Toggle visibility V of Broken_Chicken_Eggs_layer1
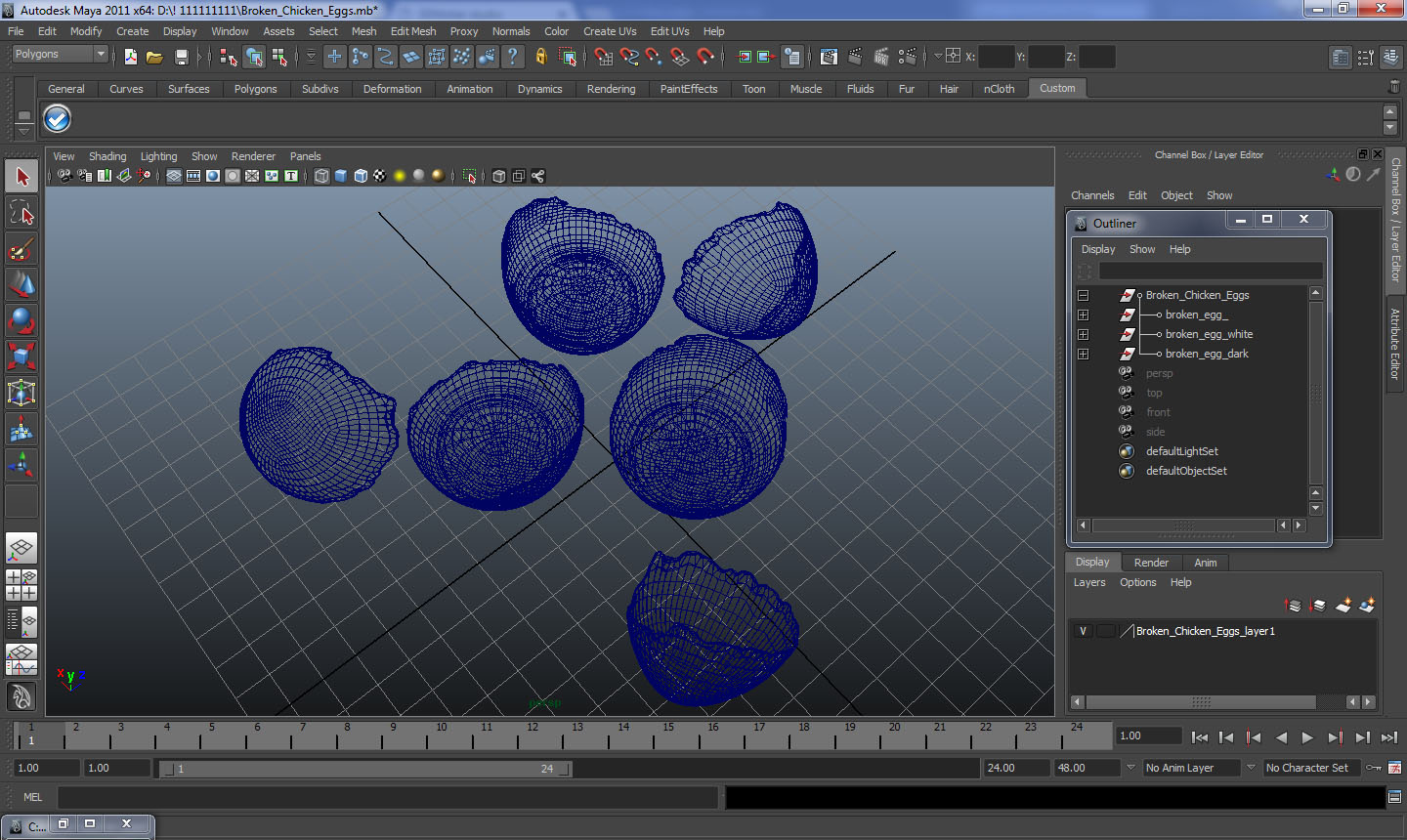The image size is (1407, 840). pyautogui.click(x=1083, y=631)
